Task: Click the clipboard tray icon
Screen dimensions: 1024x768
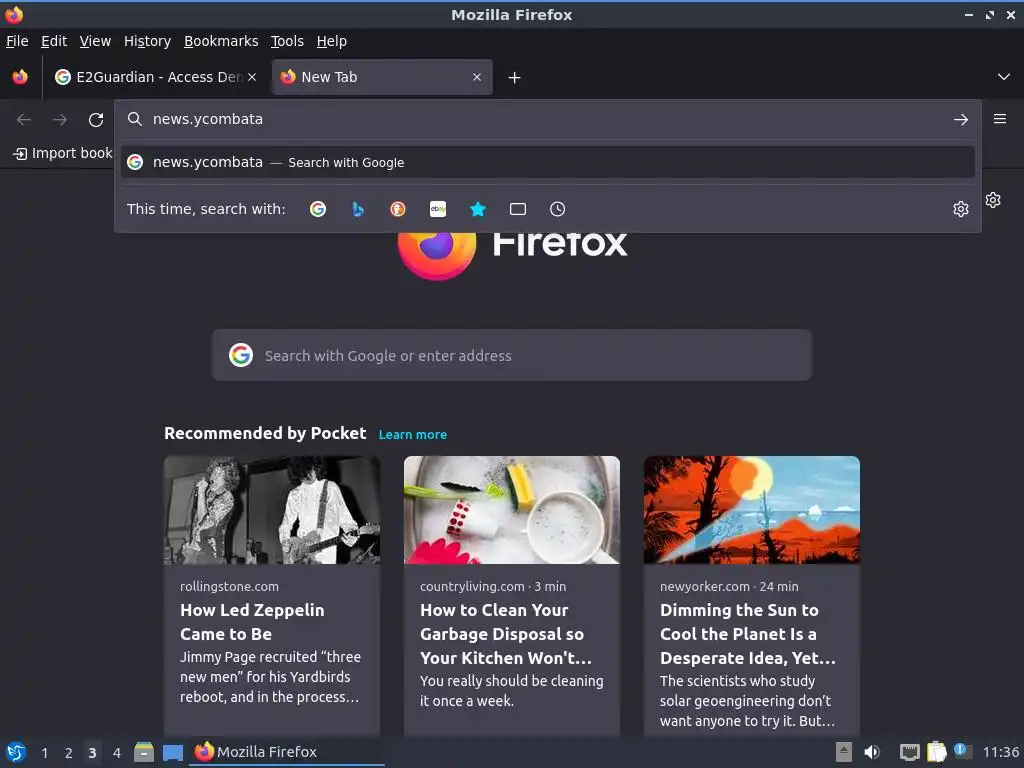Action: pyautogui.click(x=936, y=752)
